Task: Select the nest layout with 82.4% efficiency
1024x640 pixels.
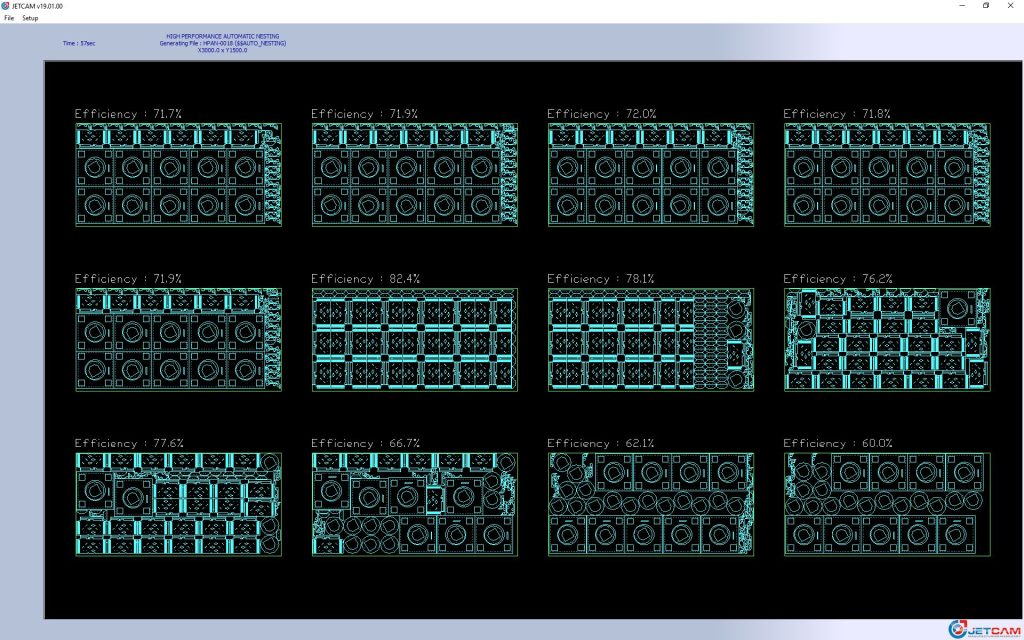Action: pos(414,339)
